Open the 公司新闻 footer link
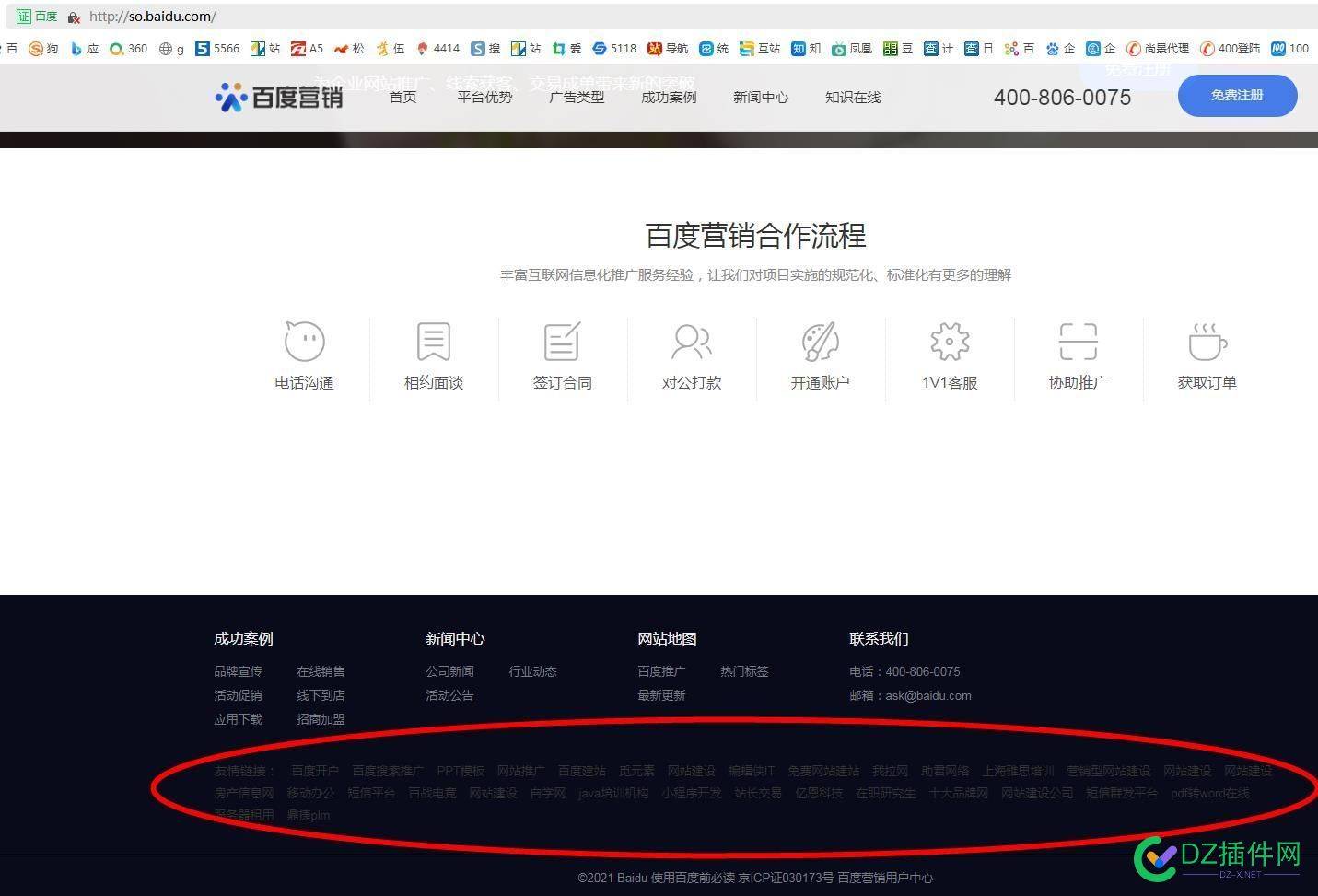The height and width of the screenshot is (896, 1318). [449, 671]
